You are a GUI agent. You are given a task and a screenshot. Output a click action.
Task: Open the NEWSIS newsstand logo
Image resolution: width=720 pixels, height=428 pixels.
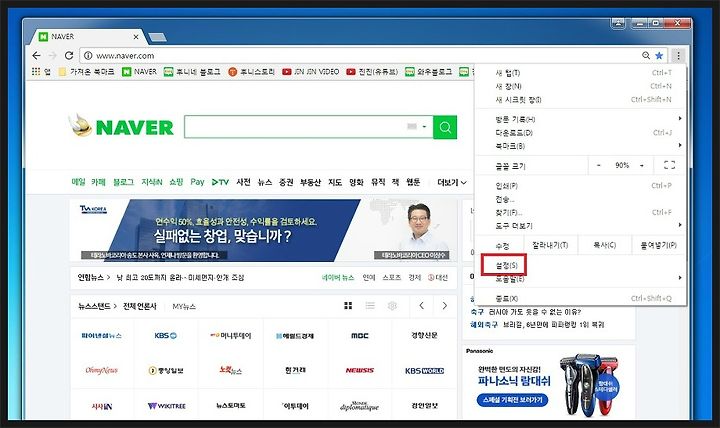pyautogui.click(x=360, y=370)
